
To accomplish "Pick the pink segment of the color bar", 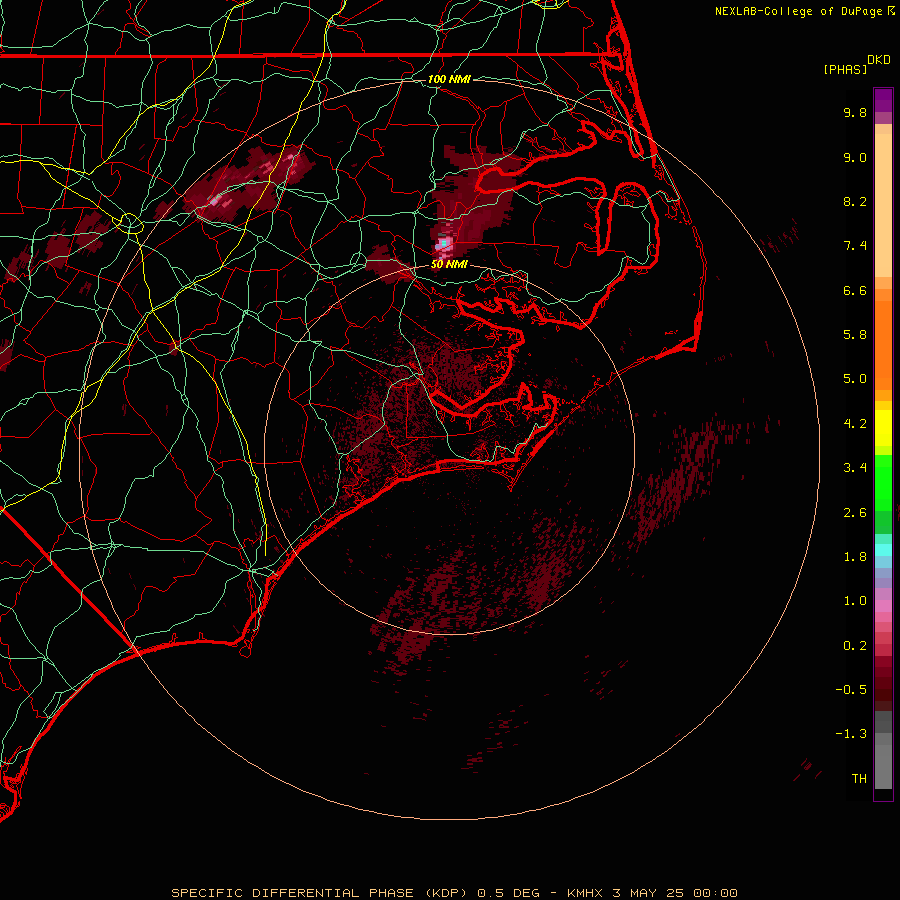I will [883, 606].
